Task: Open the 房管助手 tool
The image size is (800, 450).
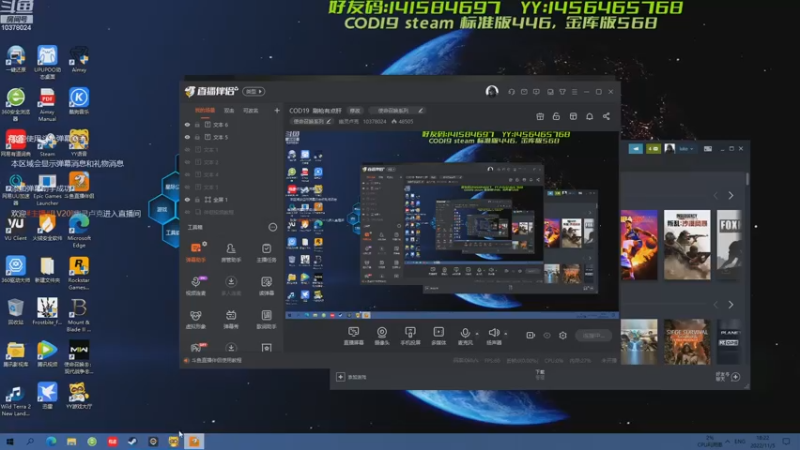Action: pos(231,252)
